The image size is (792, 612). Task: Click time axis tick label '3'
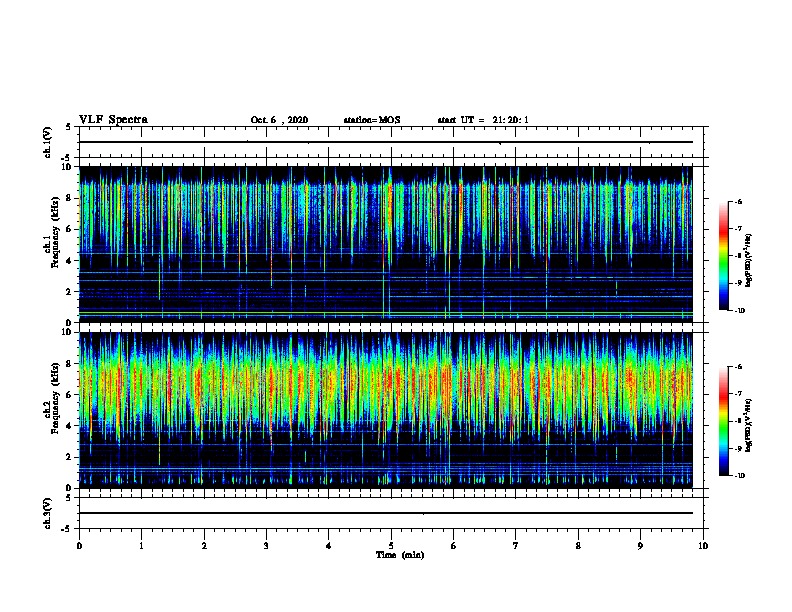click(266, 545)
